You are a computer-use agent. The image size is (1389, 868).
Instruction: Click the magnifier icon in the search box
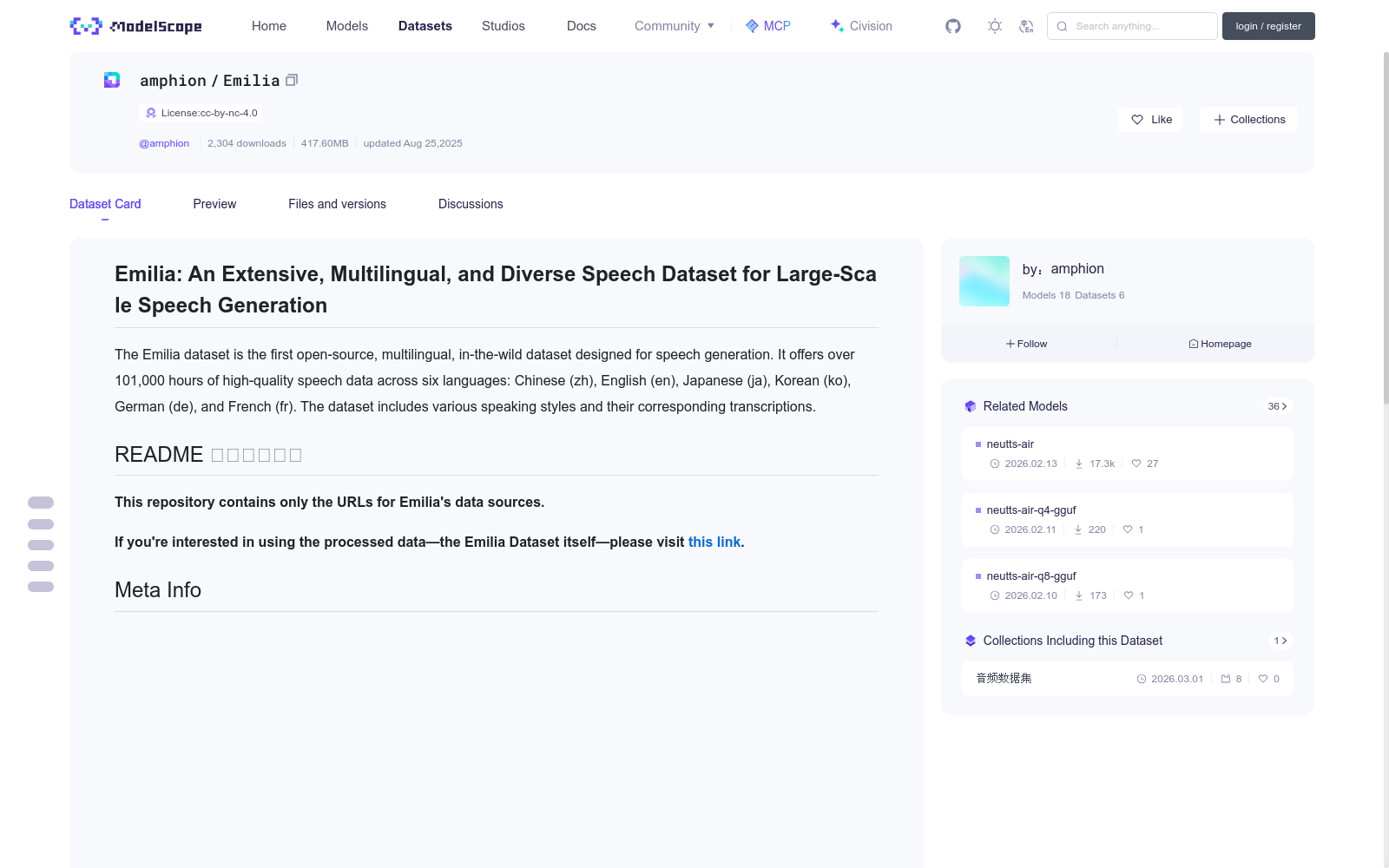point(1062,26)
